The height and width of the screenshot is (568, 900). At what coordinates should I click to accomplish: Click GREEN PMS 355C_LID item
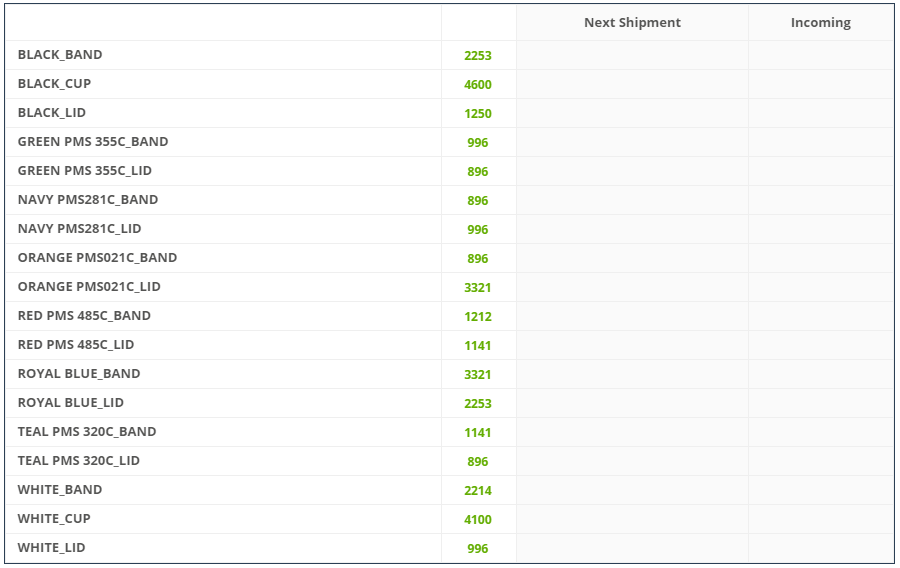(x=84, y=171)
